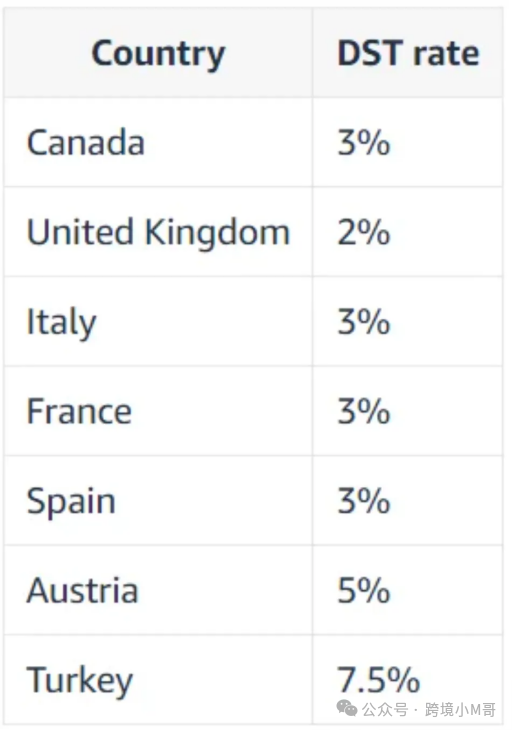Select Turkey's 7.5% rate value

(x=378, y=680)
